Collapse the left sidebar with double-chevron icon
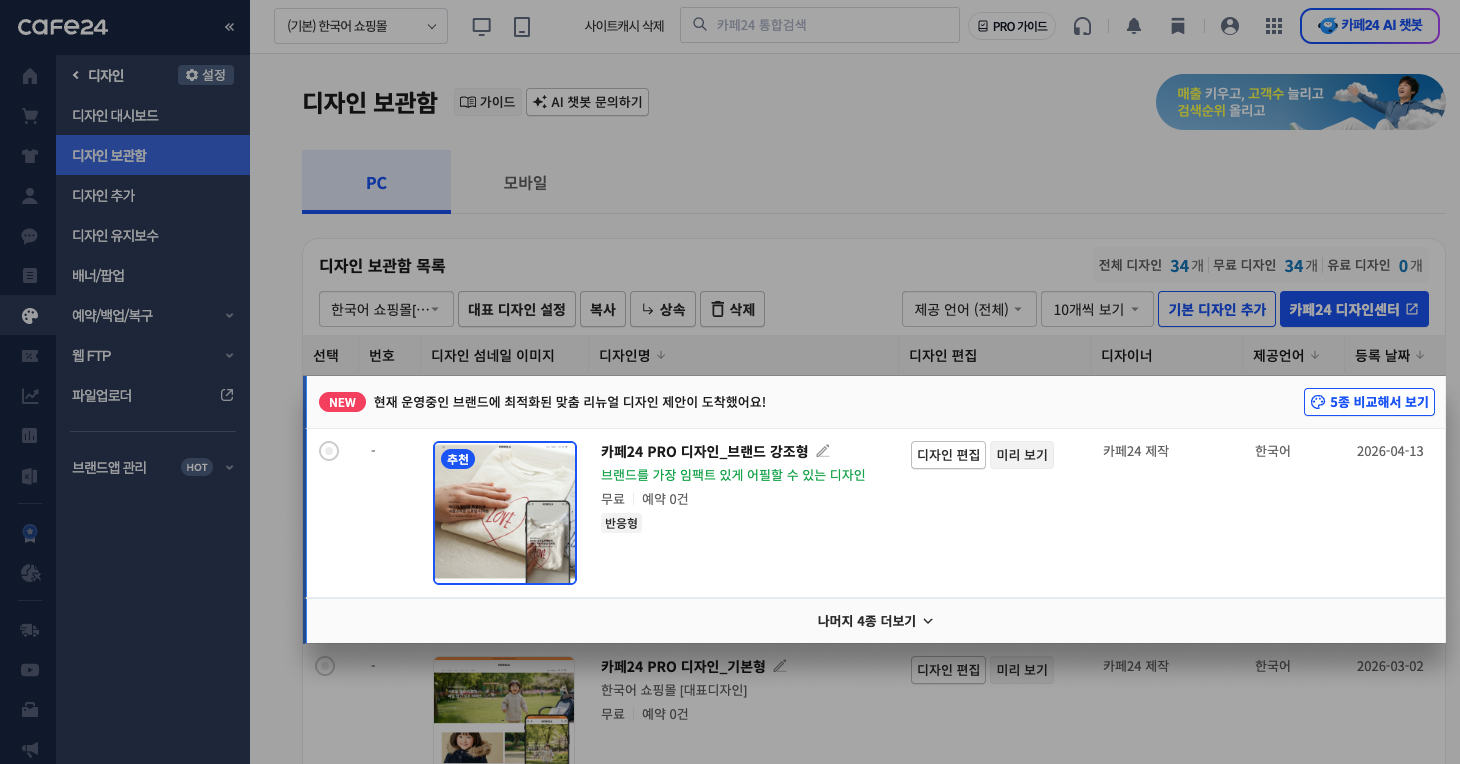Image resolution: width=1460 pixels, height=764 pixels. [229, 27]
